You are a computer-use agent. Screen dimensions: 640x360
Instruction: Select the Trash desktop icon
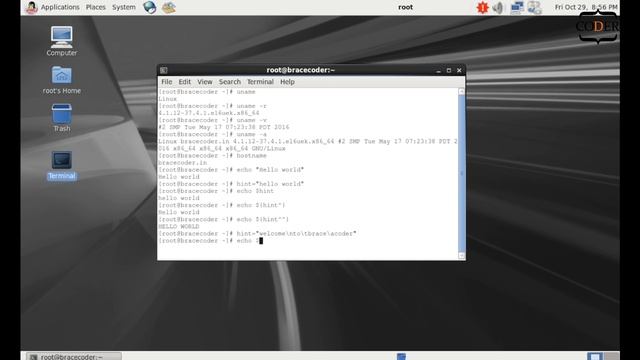[x=62, y=118]
